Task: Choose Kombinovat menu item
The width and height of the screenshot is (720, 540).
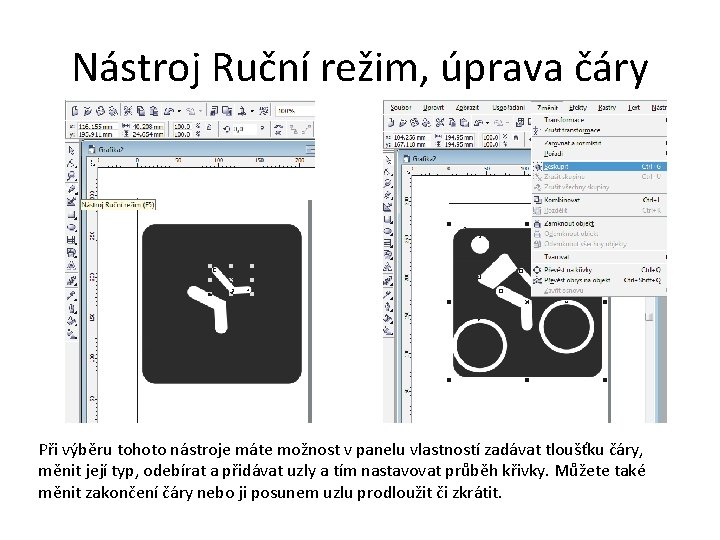Action: click(x=599, y=200)
